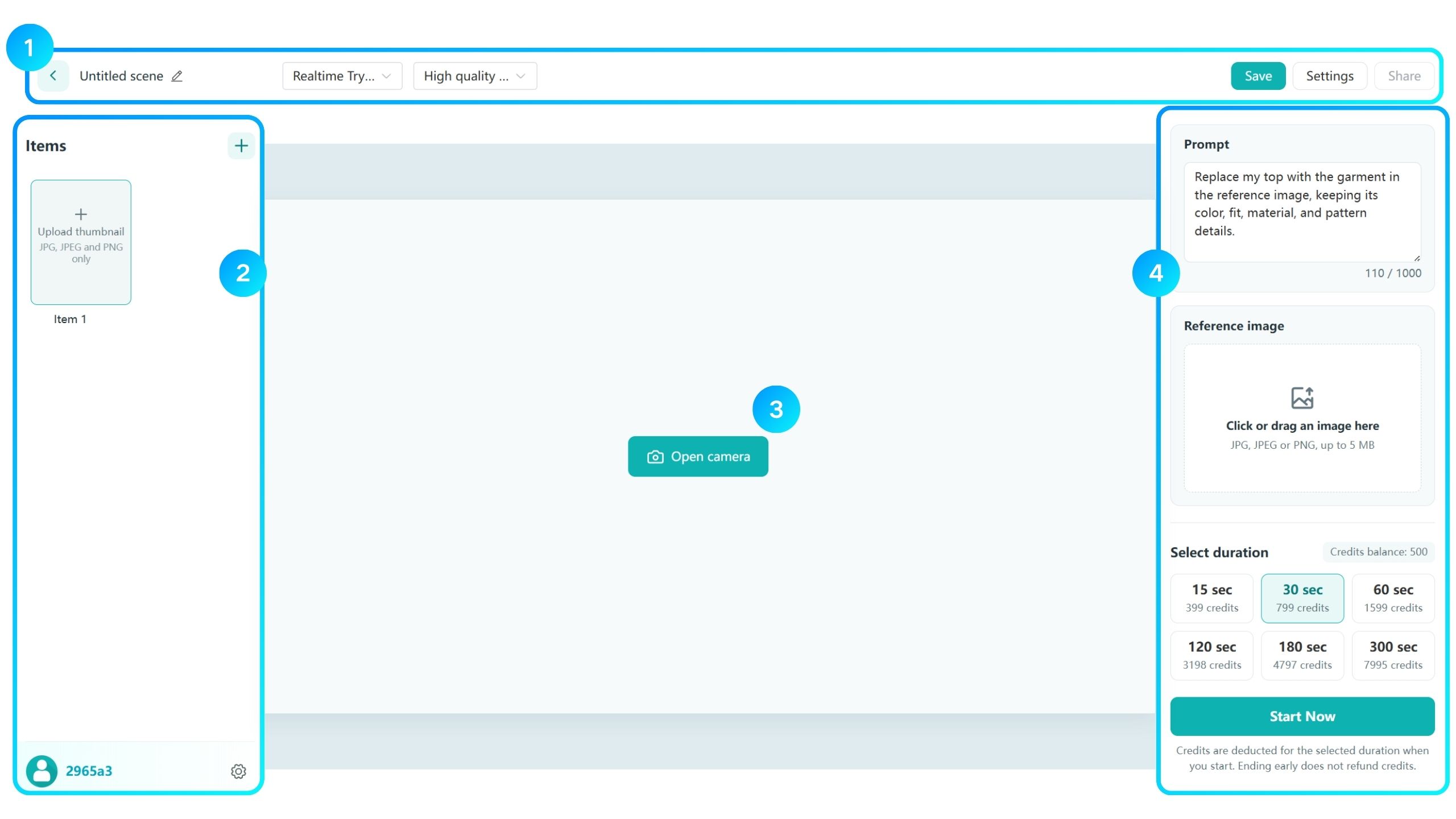Select the 120 sec duration option

point(1211,655)
